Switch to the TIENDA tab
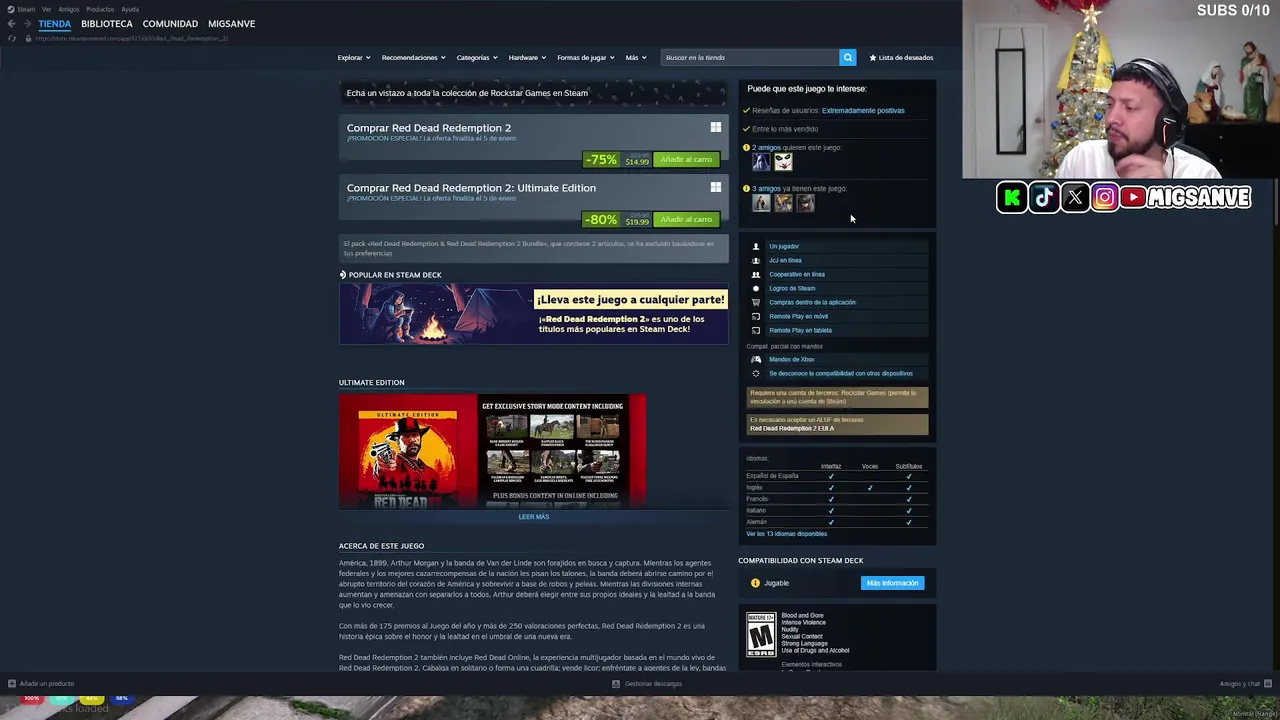 pyautogui.click(x=55, y=23)
